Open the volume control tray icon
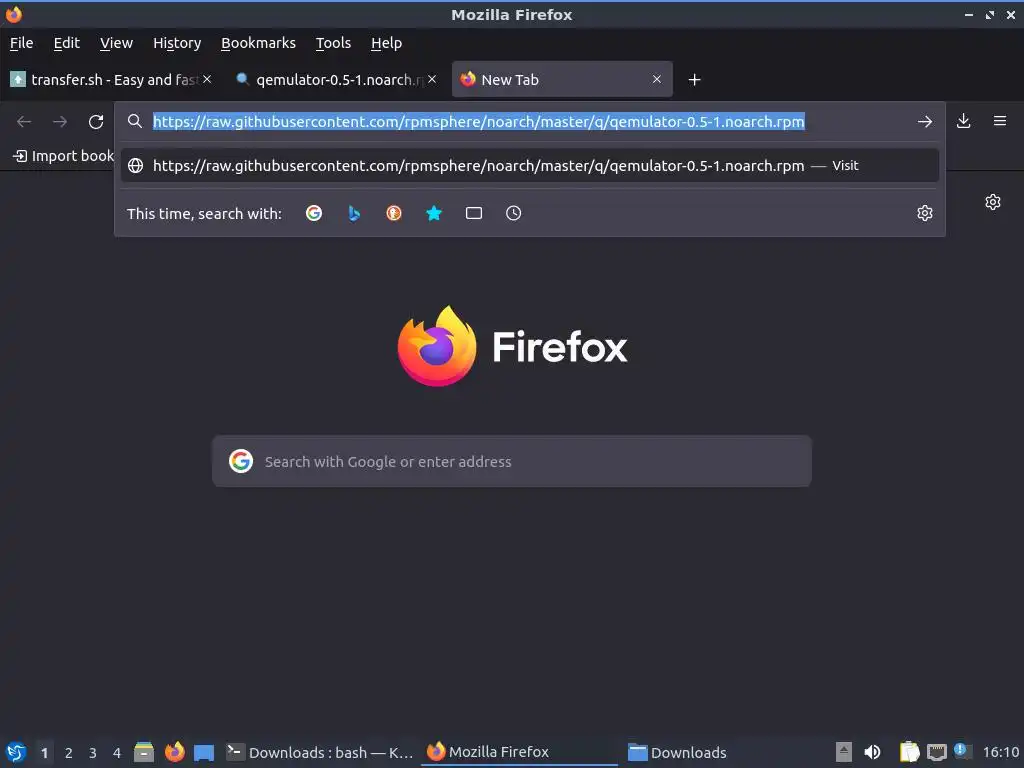The height and width of the screenshot is (768, 1024). coord(872,752)
